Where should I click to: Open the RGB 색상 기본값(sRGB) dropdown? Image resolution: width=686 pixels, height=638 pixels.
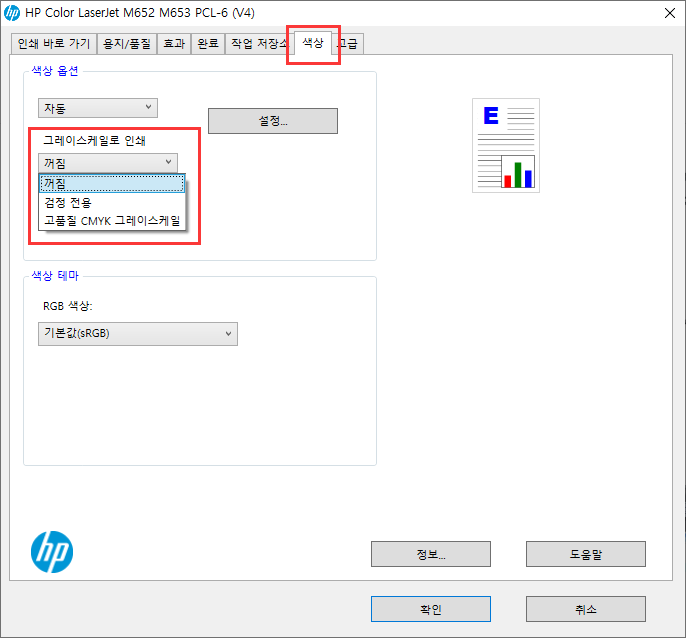(x=138, y=334)
